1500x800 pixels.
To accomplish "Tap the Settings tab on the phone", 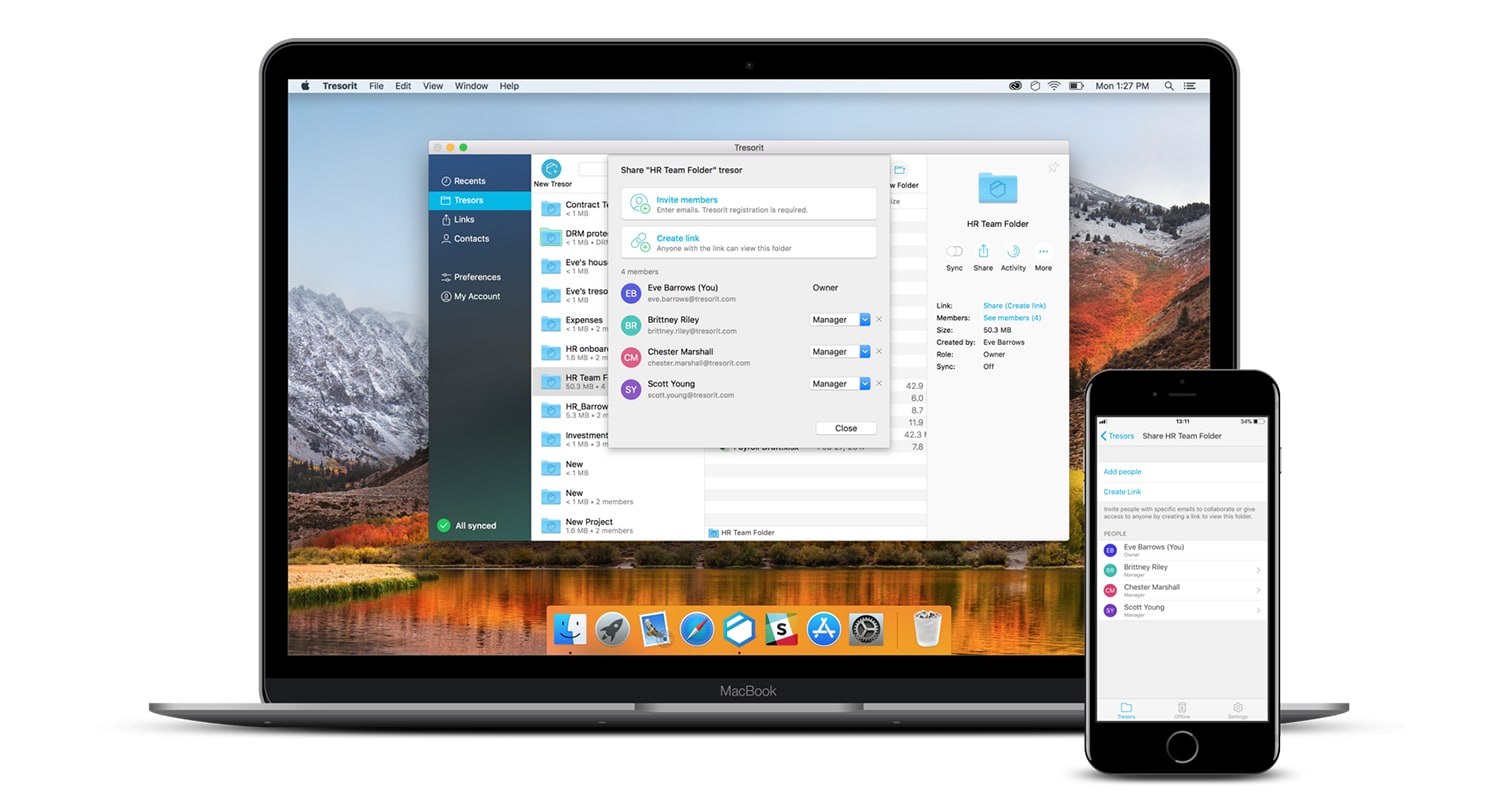I will pyautogui.click(x=1237, y=710).
